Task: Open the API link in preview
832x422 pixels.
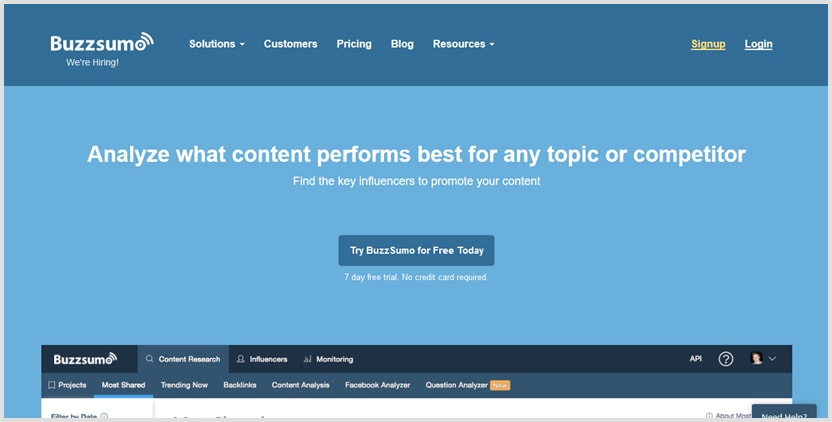Action: pyautogui.click(x=696, y=359)
